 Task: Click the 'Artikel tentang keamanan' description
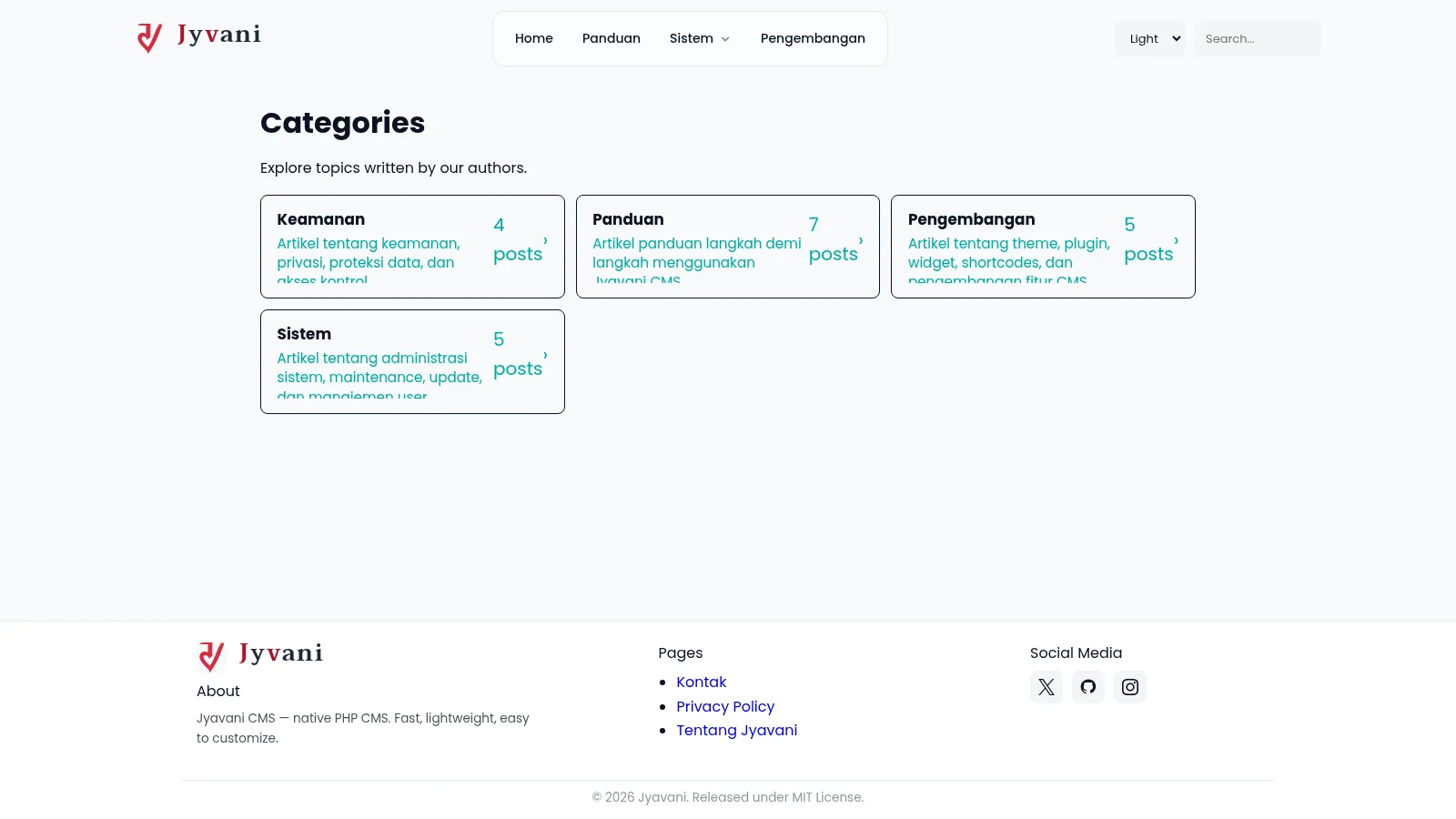[x=381, y=258]
